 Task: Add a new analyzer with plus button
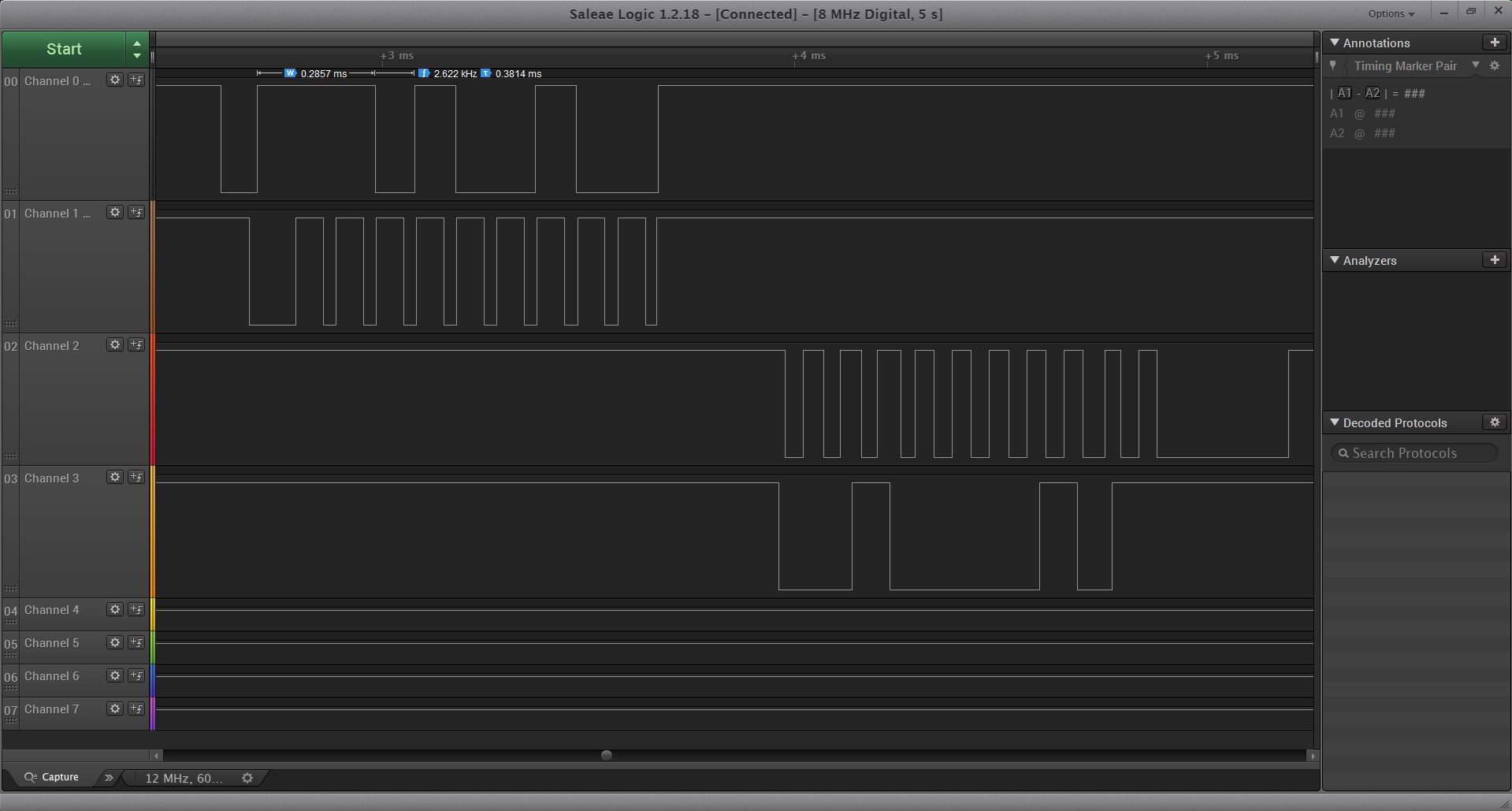coord(1494,260)
